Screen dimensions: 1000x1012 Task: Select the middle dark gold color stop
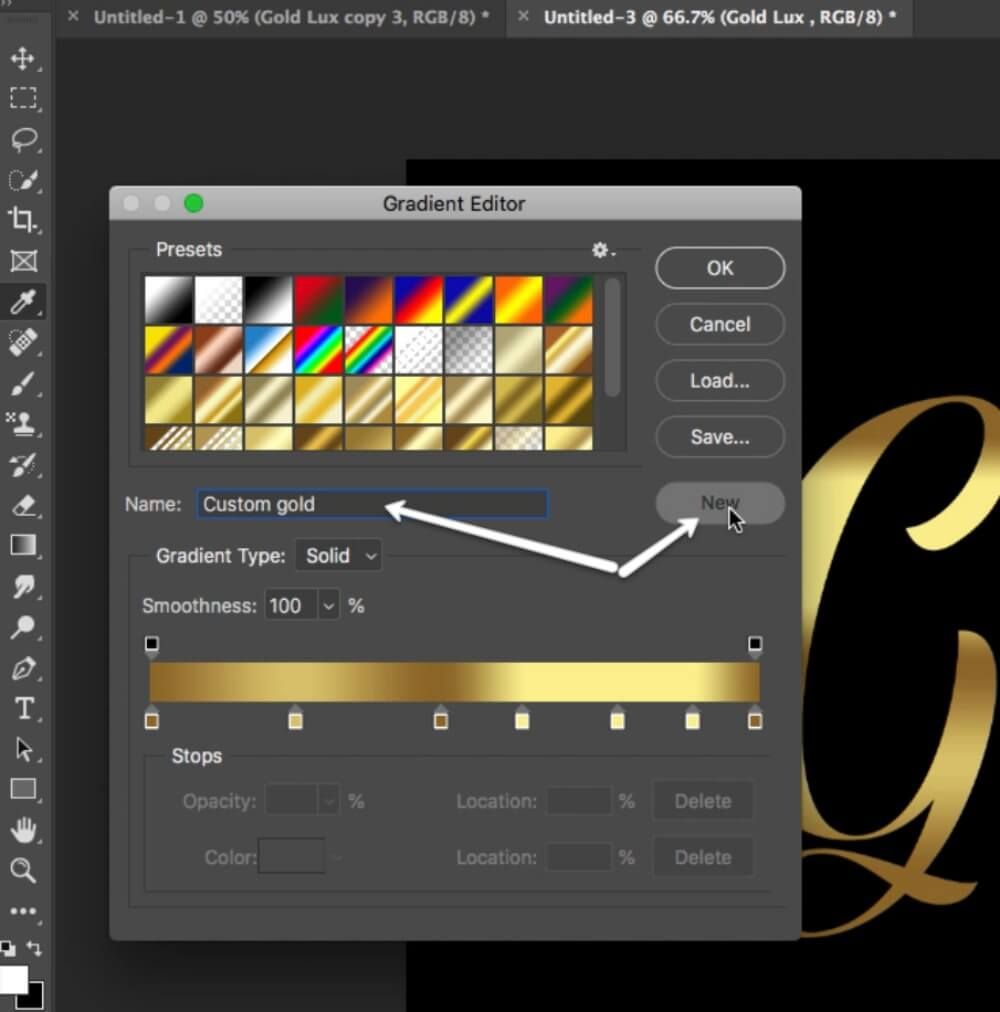click(x=441, y=718)
